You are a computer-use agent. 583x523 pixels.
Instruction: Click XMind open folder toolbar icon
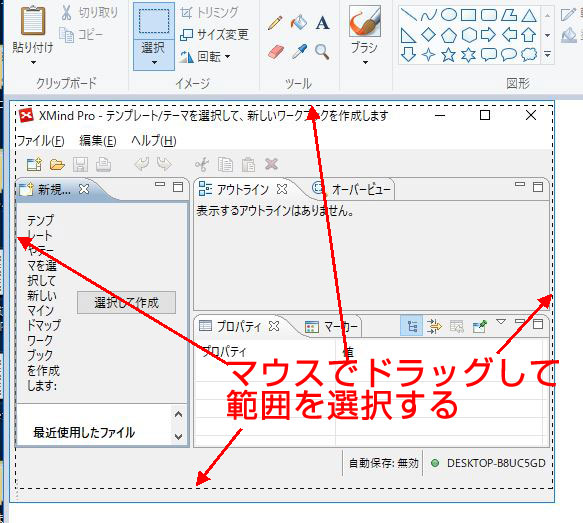(57, 164)
